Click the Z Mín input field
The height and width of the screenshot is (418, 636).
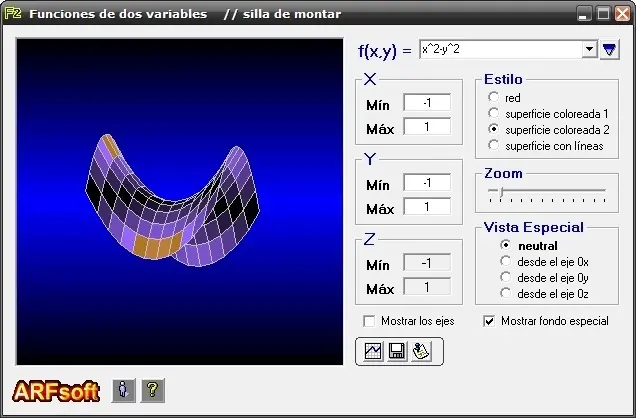tap(427, 263)
